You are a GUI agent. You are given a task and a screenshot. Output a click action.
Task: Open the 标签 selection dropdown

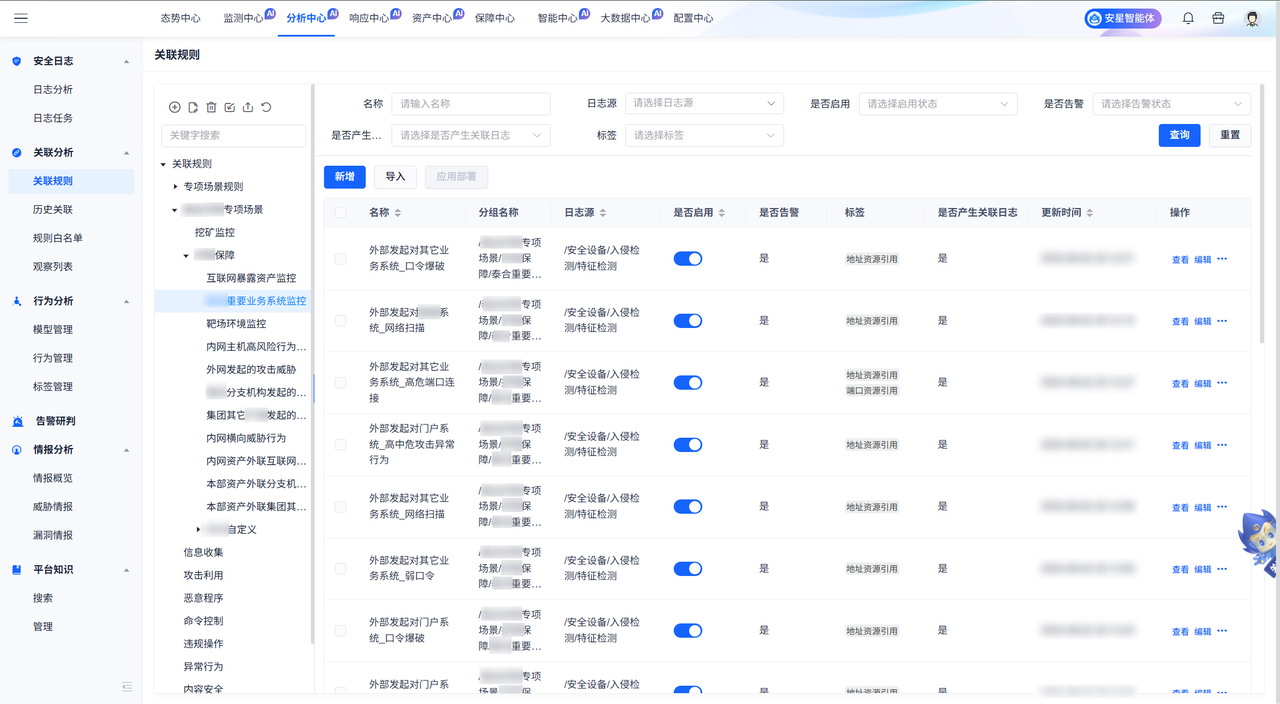pyautogui.click(x=704, y=135)
